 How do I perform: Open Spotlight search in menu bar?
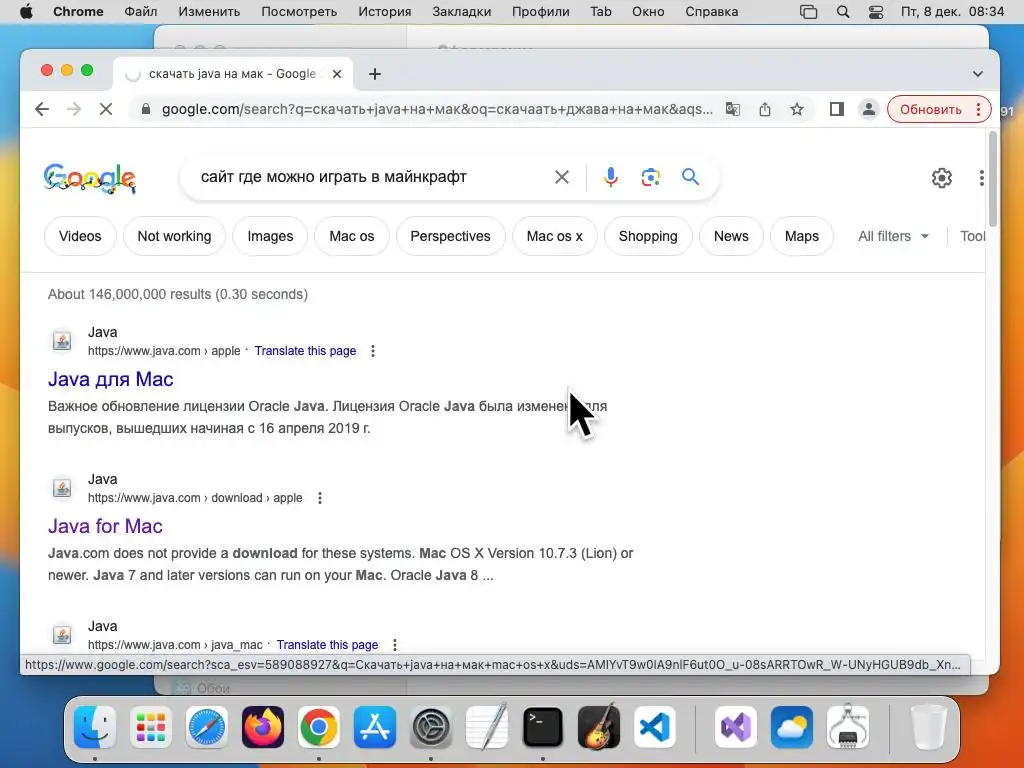coord(843,12)
